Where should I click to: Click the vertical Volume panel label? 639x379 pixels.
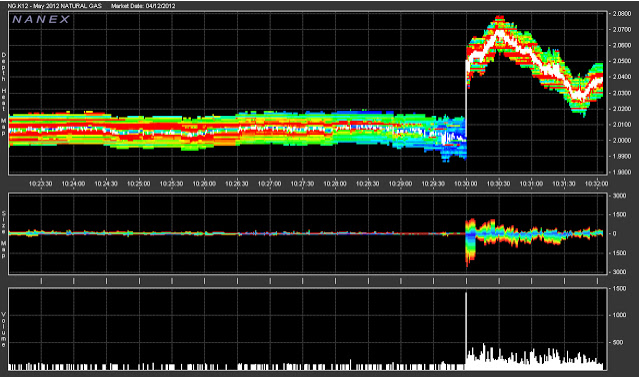(4, 329)
